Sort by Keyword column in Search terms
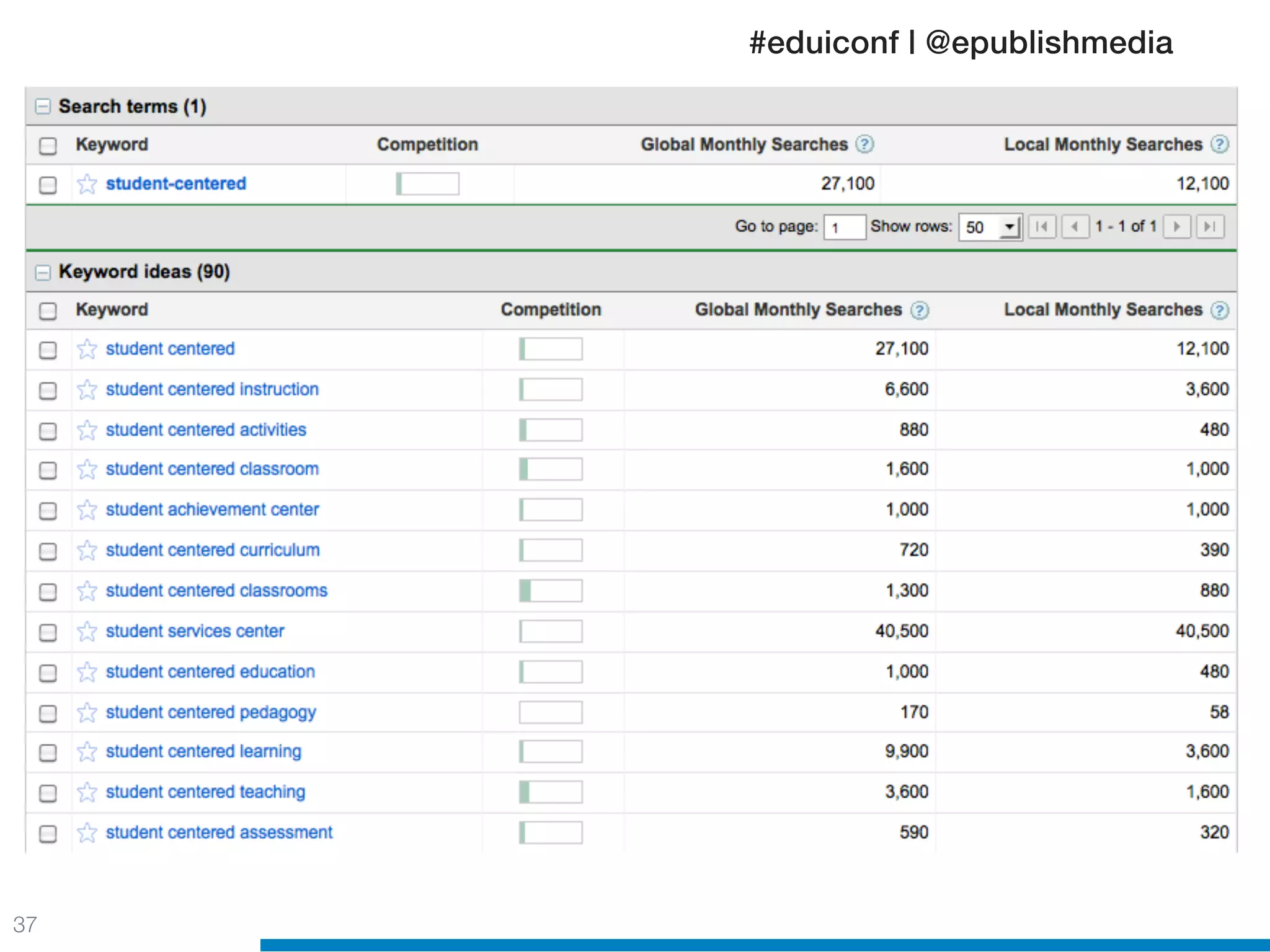The height and width of the screenshot is (952, 1270). [112, 144]
